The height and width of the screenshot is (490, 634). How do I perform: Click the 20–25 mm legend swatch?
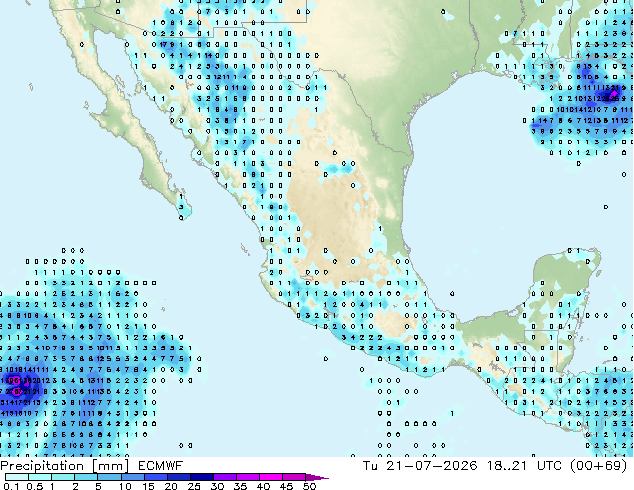[x=179, y=477]
